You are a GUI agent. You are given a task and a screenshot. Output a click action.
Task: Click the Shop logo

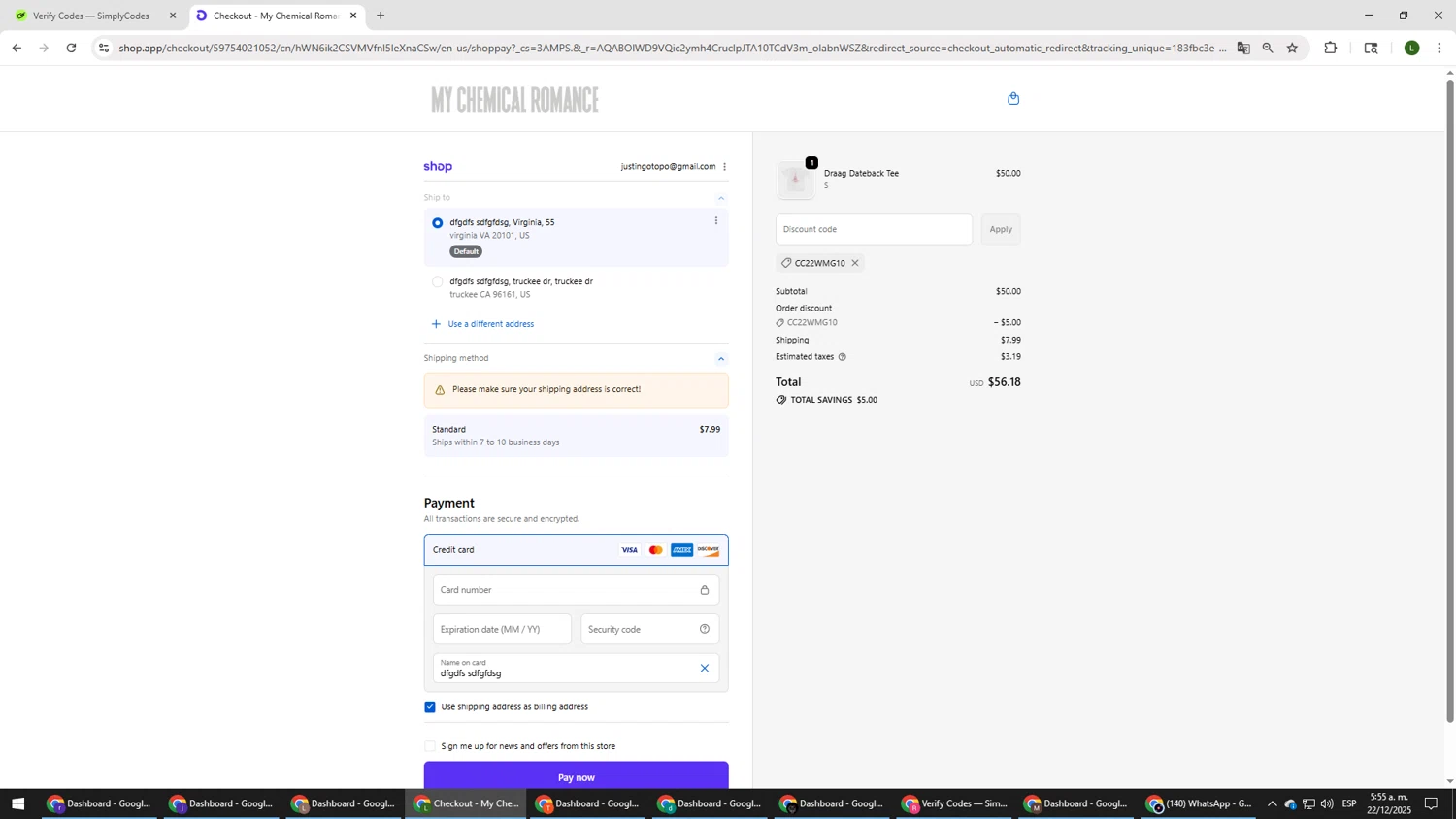(x=438, y=167)
